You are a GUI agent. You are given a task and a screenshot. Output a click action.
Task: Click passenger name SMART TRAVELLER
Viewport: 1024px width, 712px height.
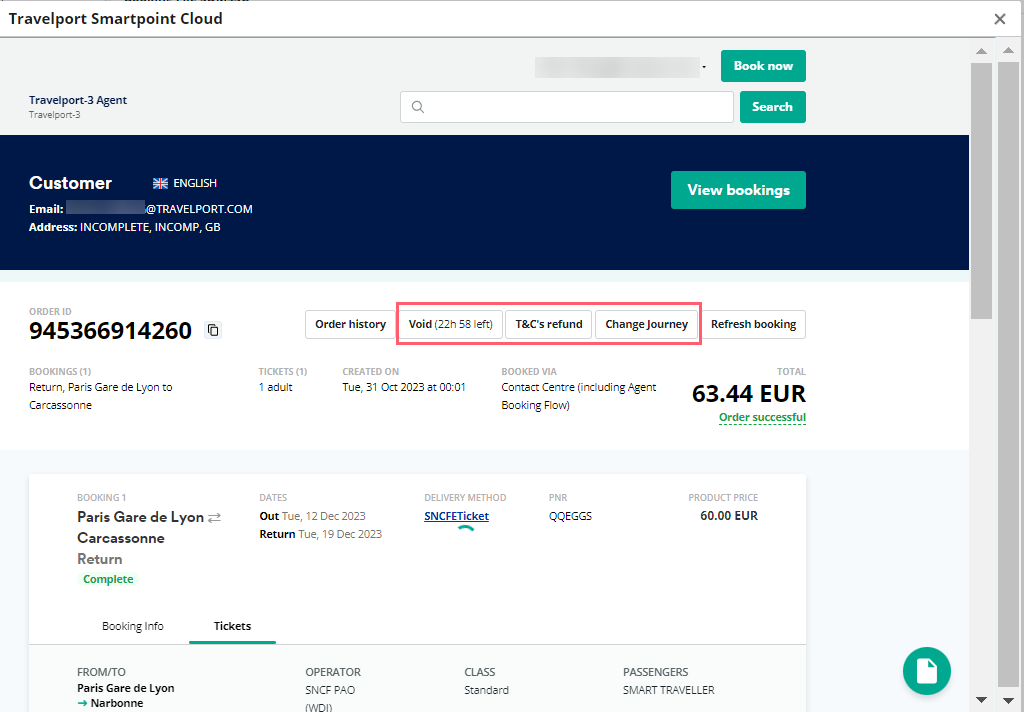tap(669, 690)
